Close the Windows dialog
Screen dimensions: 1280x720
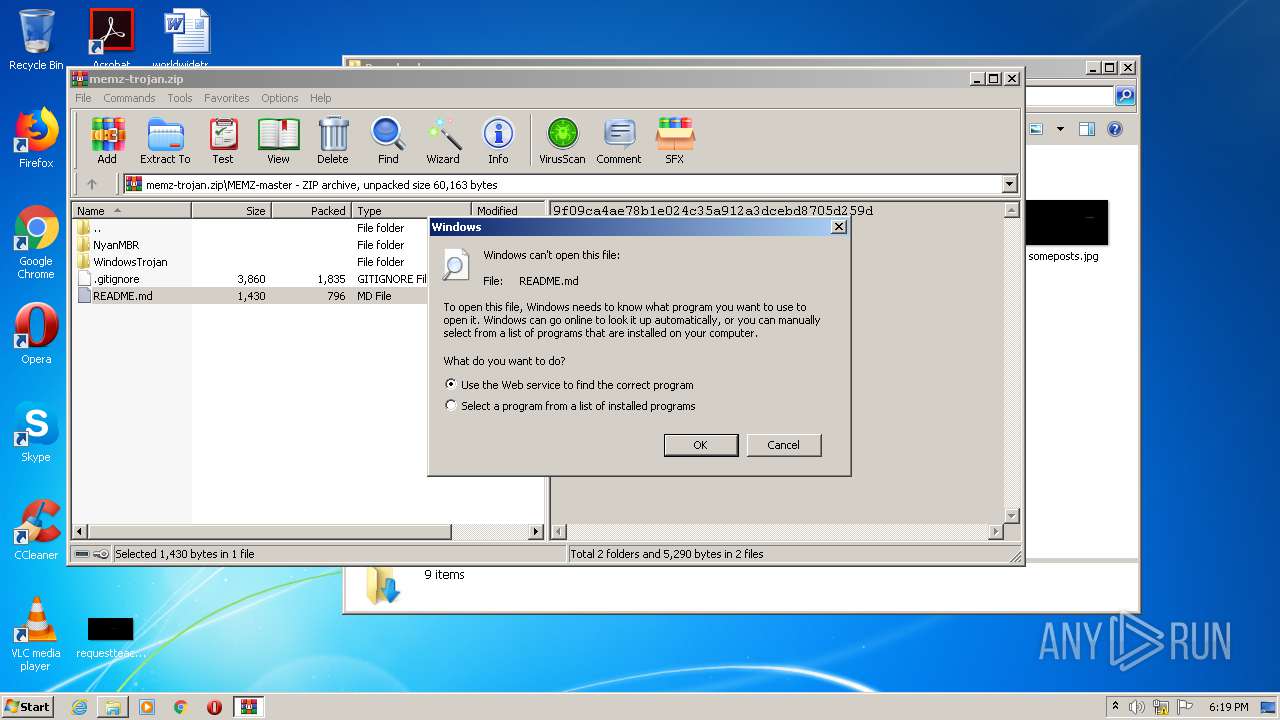pyautogui.click(x=839, y=227)
